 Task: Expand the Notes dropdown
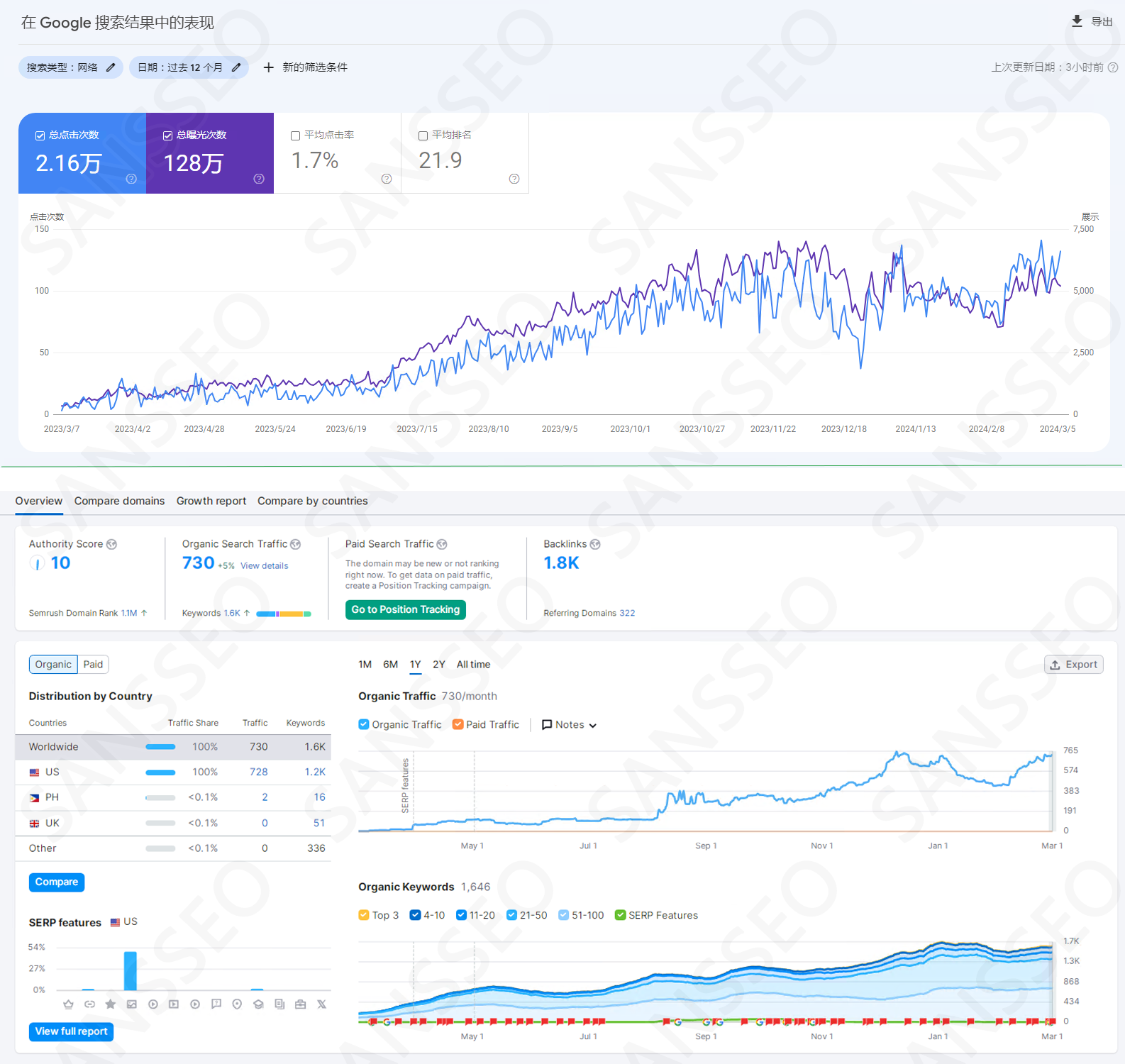pos(570,724)
